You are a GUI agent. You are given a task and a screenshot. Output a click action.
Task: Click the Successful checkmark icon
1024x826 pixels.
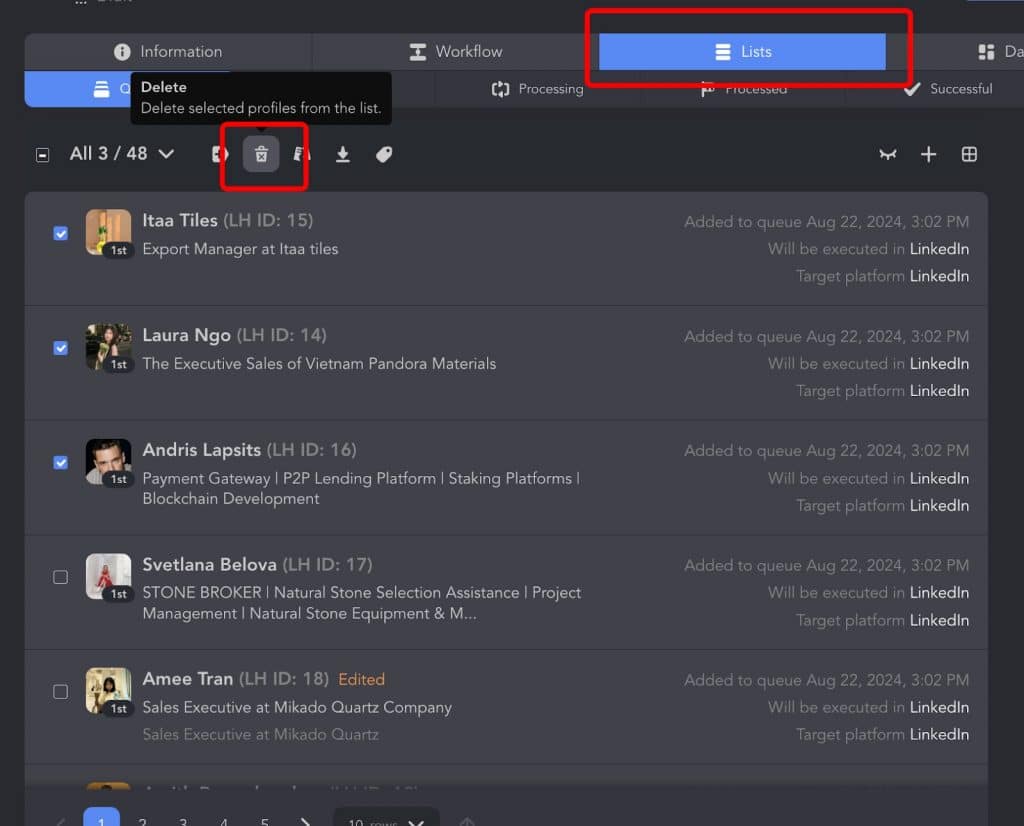pyautogui.click(x=912, y=89)
